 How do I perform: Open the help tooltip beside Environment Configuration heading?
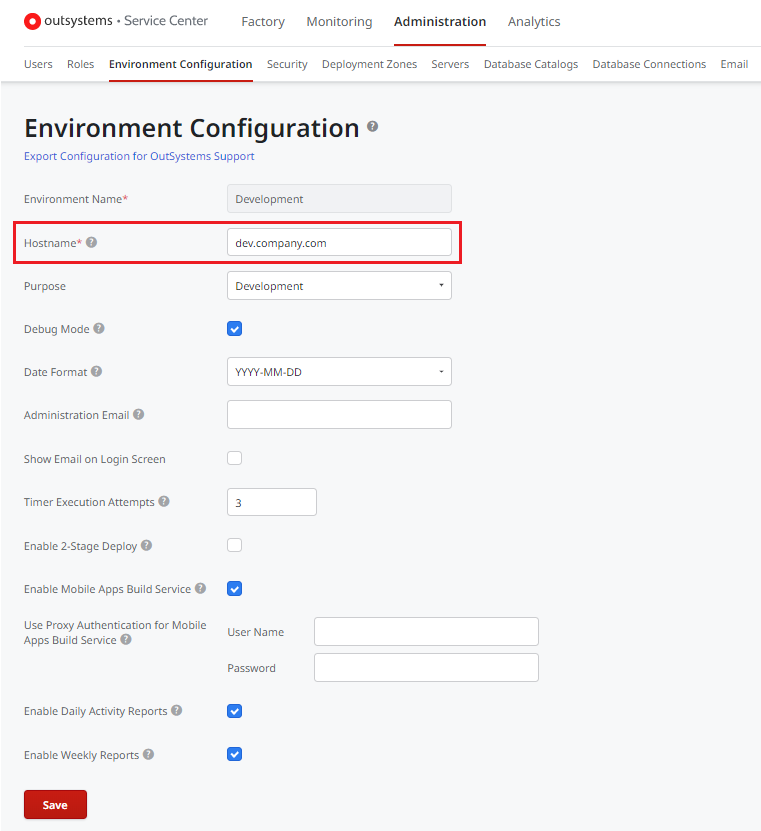point(372,127)
